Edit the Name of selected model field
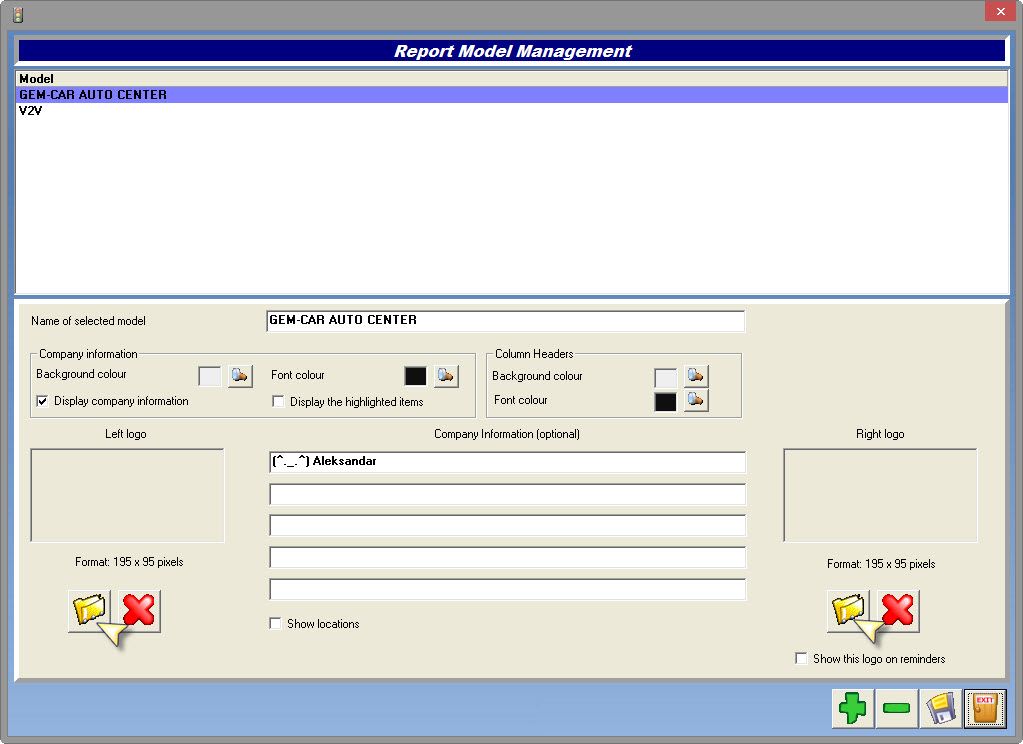Screen dimensions: 1023x744 click(506, 320)
